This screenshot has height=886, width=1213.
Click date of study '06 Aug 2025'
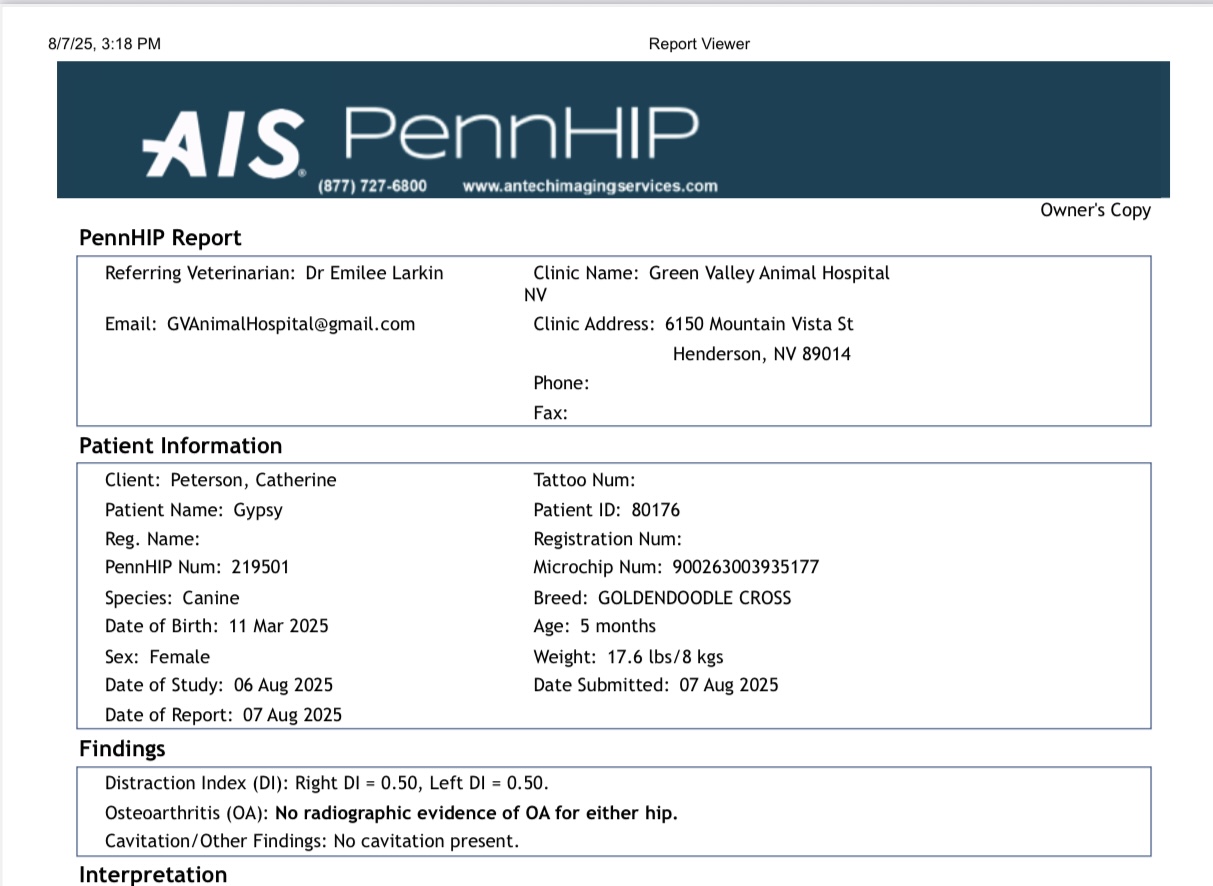coord(283,685)
